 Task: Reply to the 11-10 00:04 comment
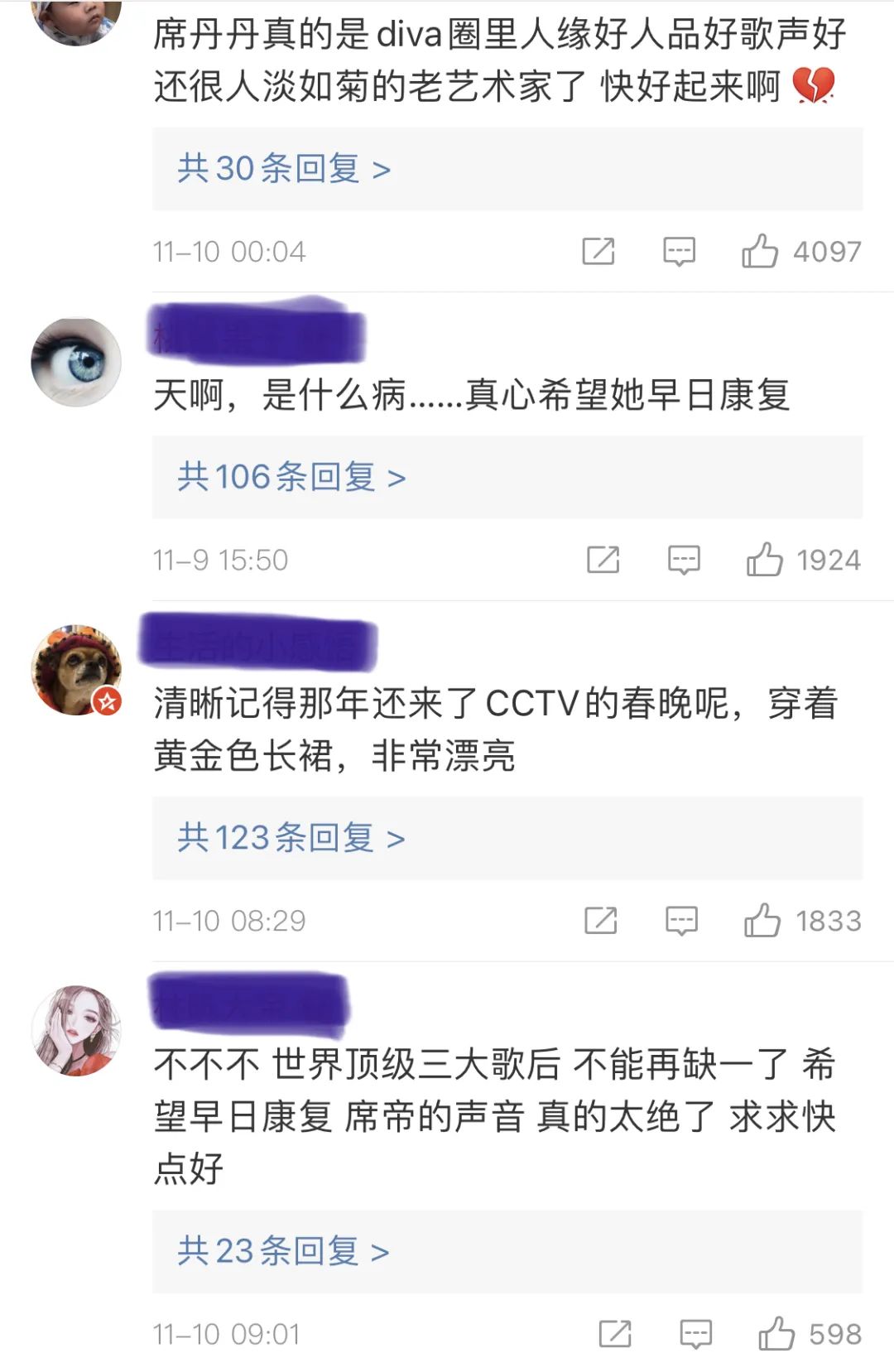(x=679, y=251)
